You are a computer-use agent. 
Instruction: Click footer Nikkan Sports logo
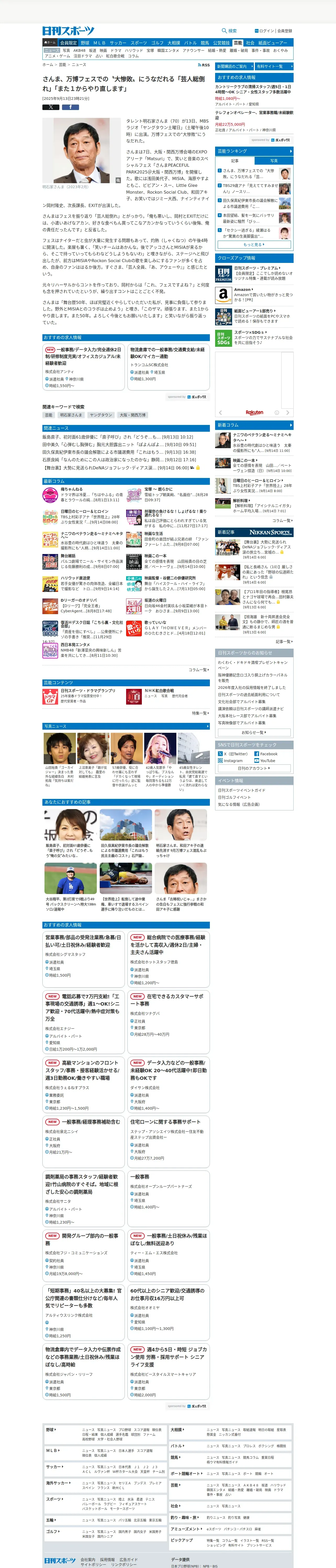60,1561
